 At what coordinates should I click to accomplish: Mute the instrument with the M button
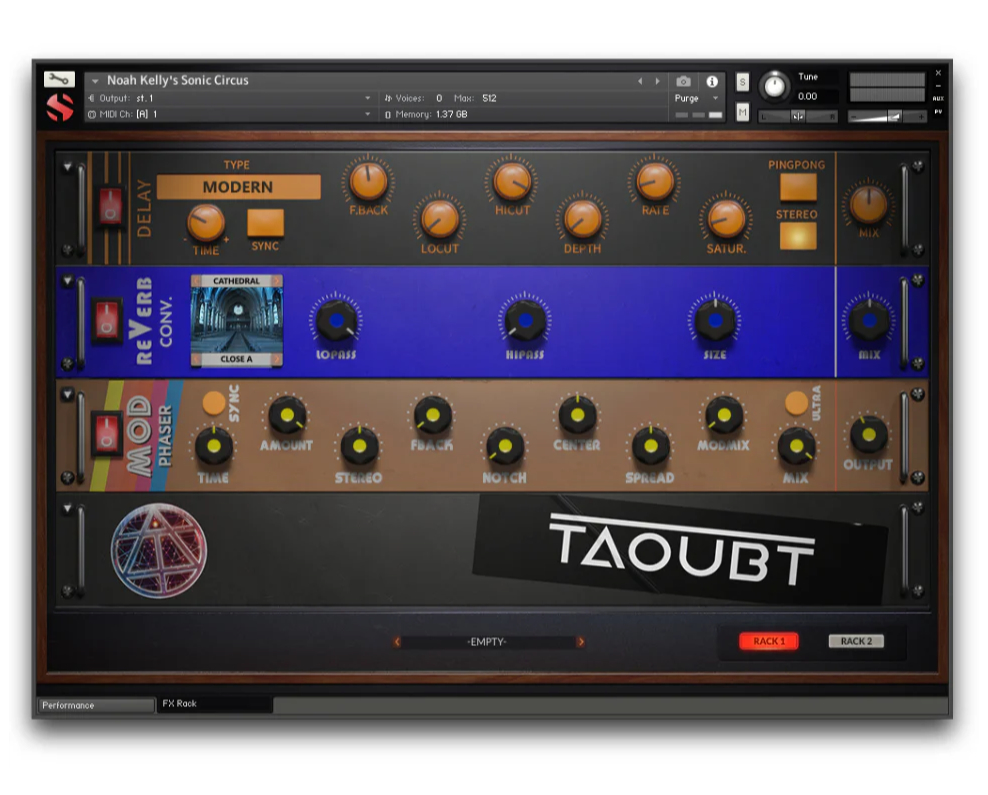[x=743, y=113]
